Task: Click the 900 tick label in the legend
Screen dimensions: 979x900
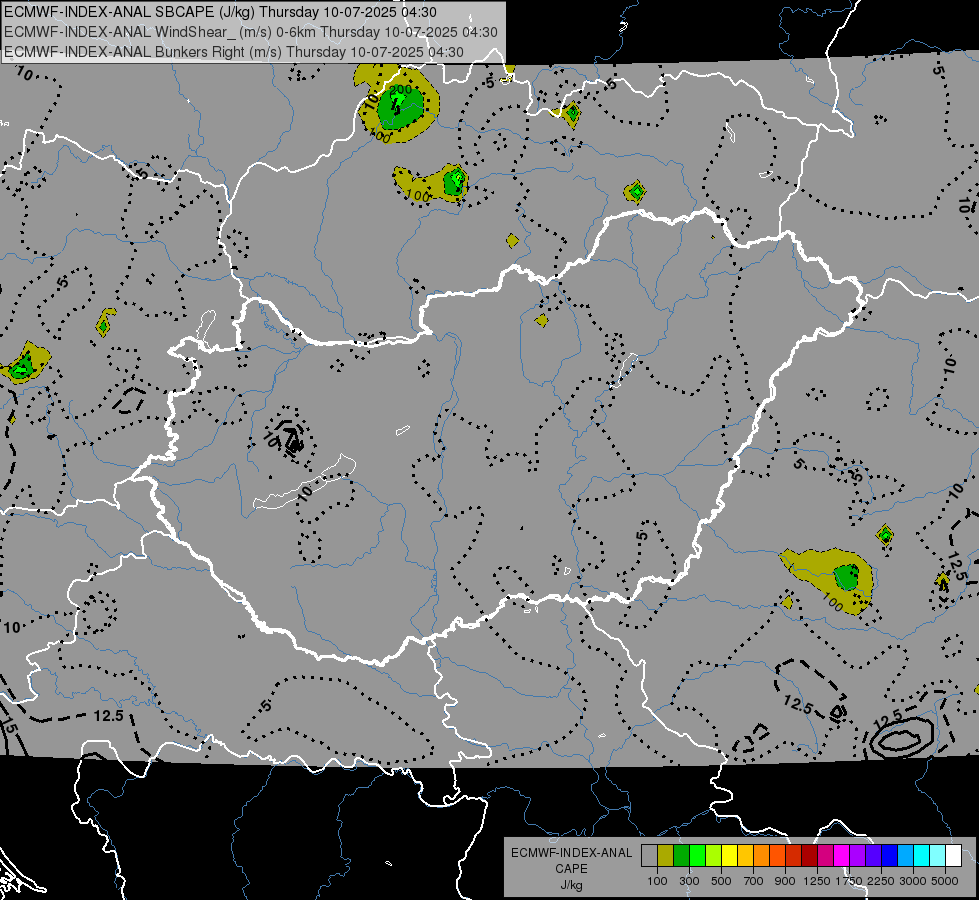Action: (785, 881)
